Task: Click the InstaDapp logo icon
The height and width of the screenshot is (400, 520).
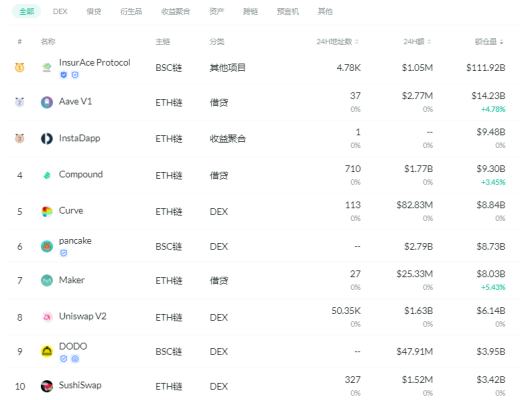Action: coord(47,138)
